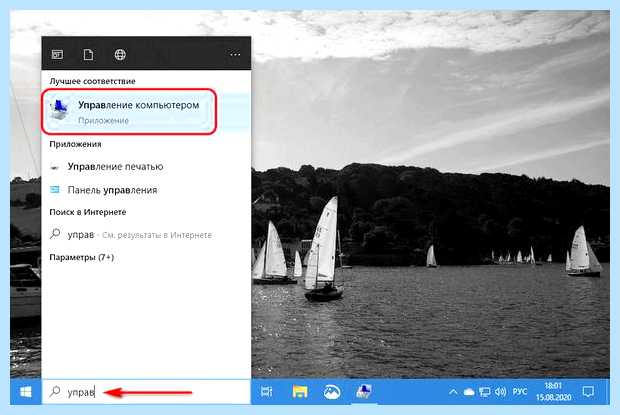Open the clock showing 18:01 15.08.2020
This screenshot has height=415, width=620.
pyautogui.click(x=553, y=391)
